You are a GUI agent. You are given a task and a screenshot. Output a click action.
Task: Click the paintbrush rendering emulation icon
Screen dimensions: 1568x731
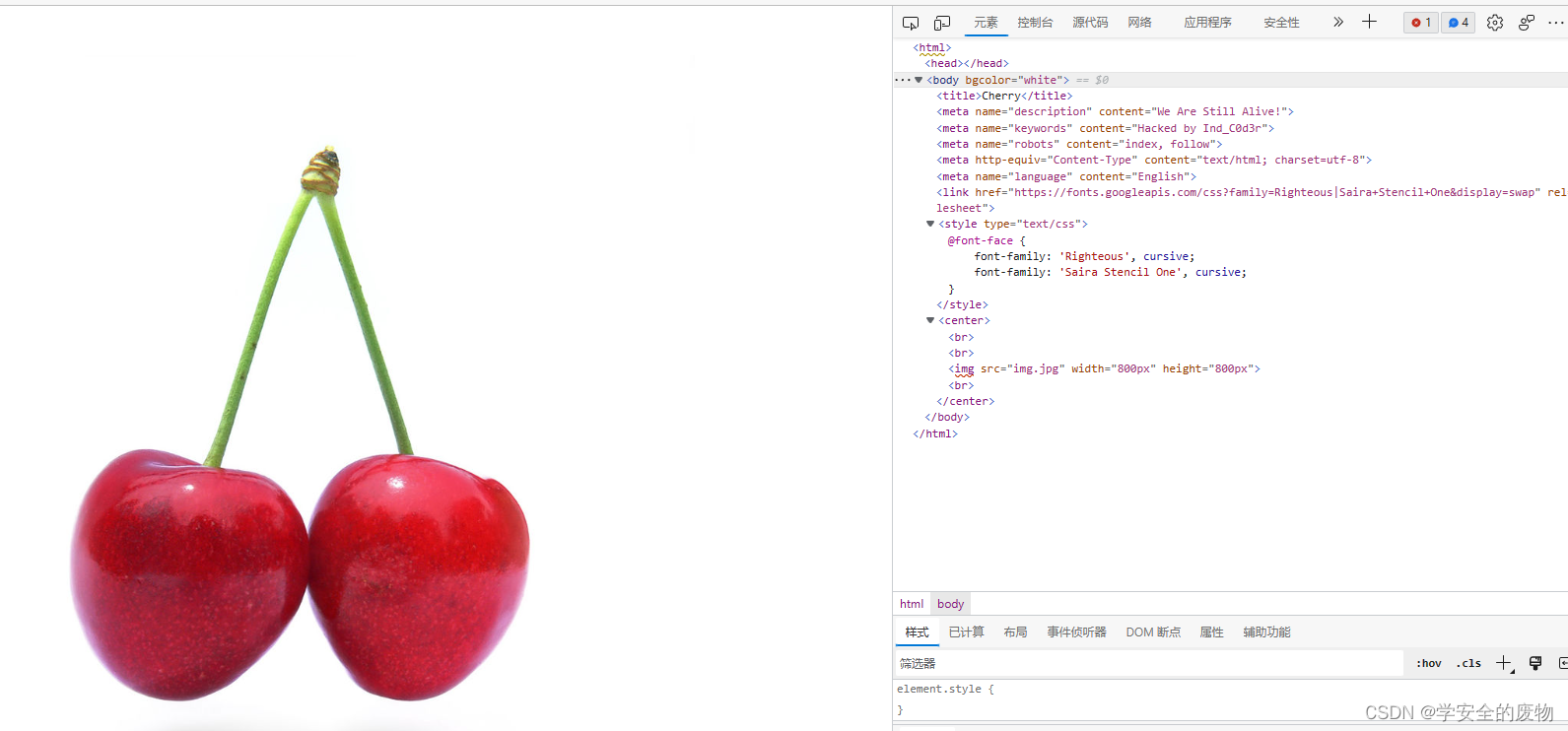(x=1535, y=663)
